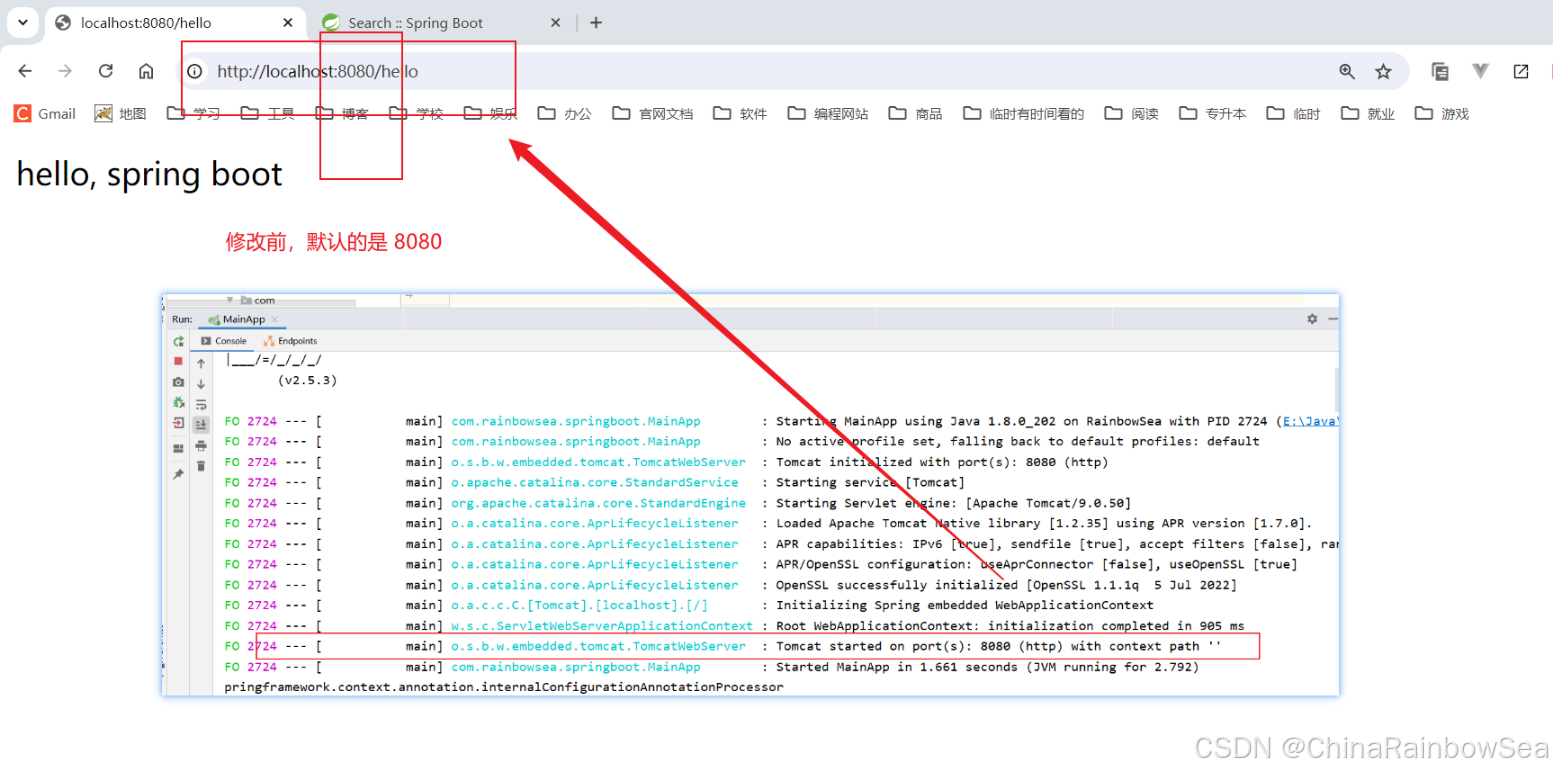Clear all console output with trash icon
The height and width of the screenshot is (775, 1553).
(201, 466)
